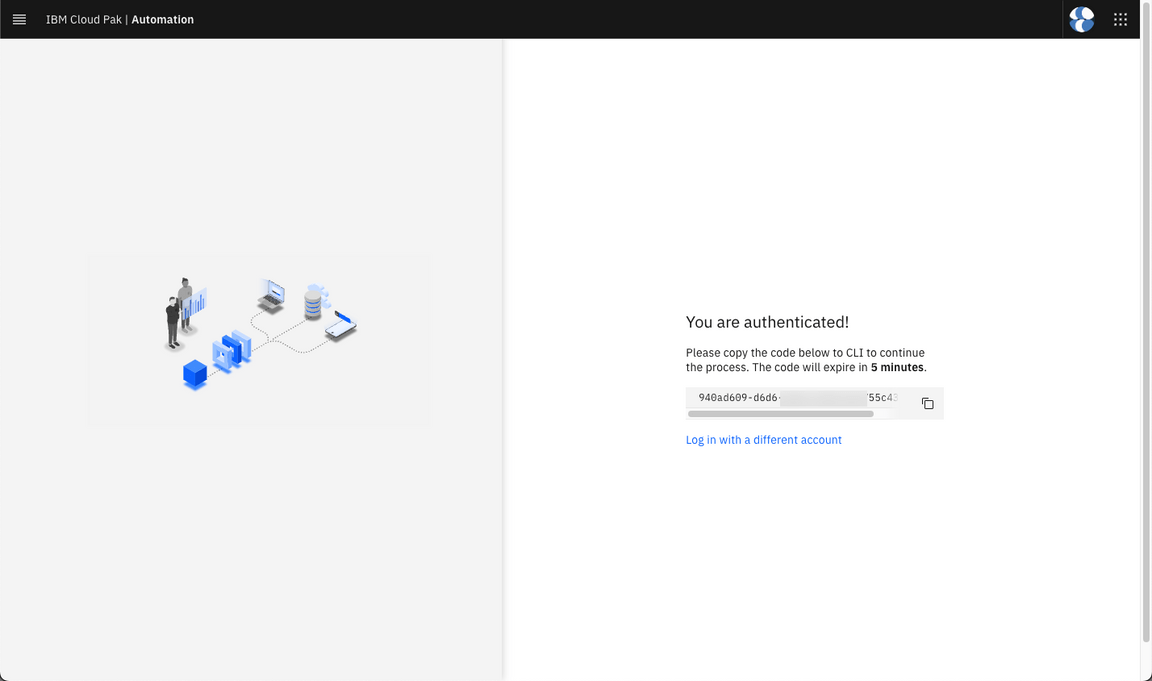Click the blue server stack illustration
The height and width of the screenshot is (681, 1152).
pyautogui.click(x=233, y=351)
